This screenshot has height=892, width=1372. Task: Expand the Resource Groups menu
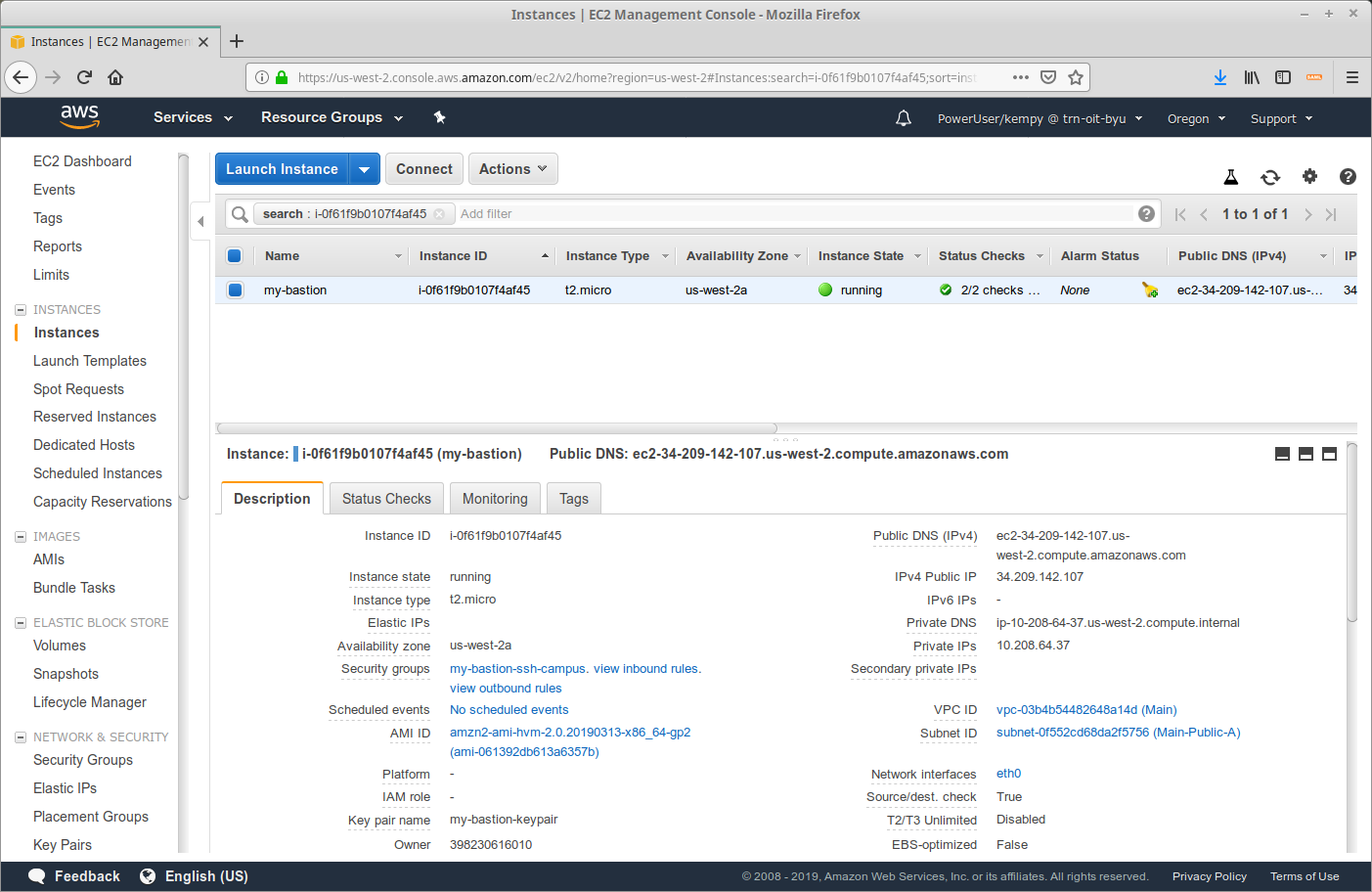332,117
